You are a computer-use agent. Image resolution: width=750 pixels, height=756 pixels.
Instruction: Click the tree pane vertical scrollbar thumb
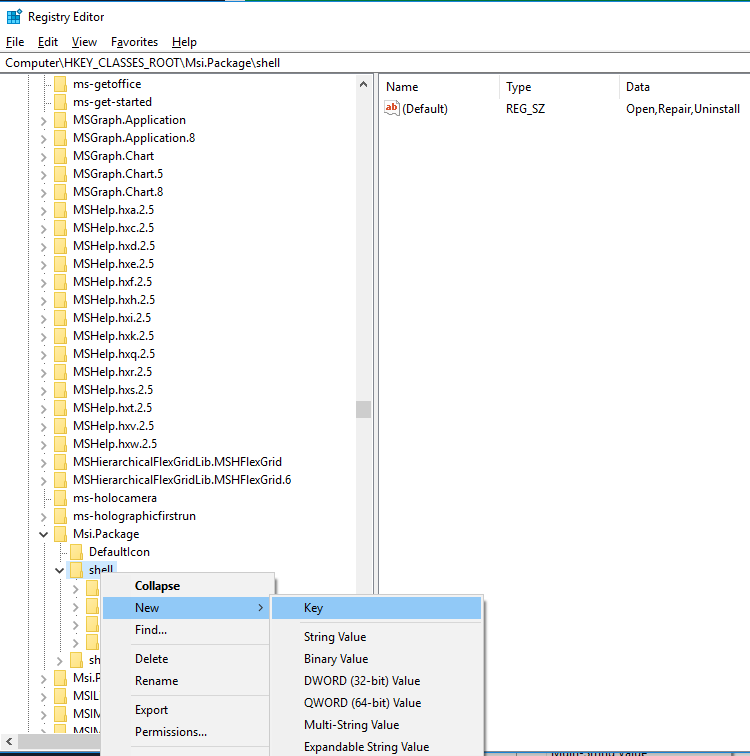(x=363, y=408)
